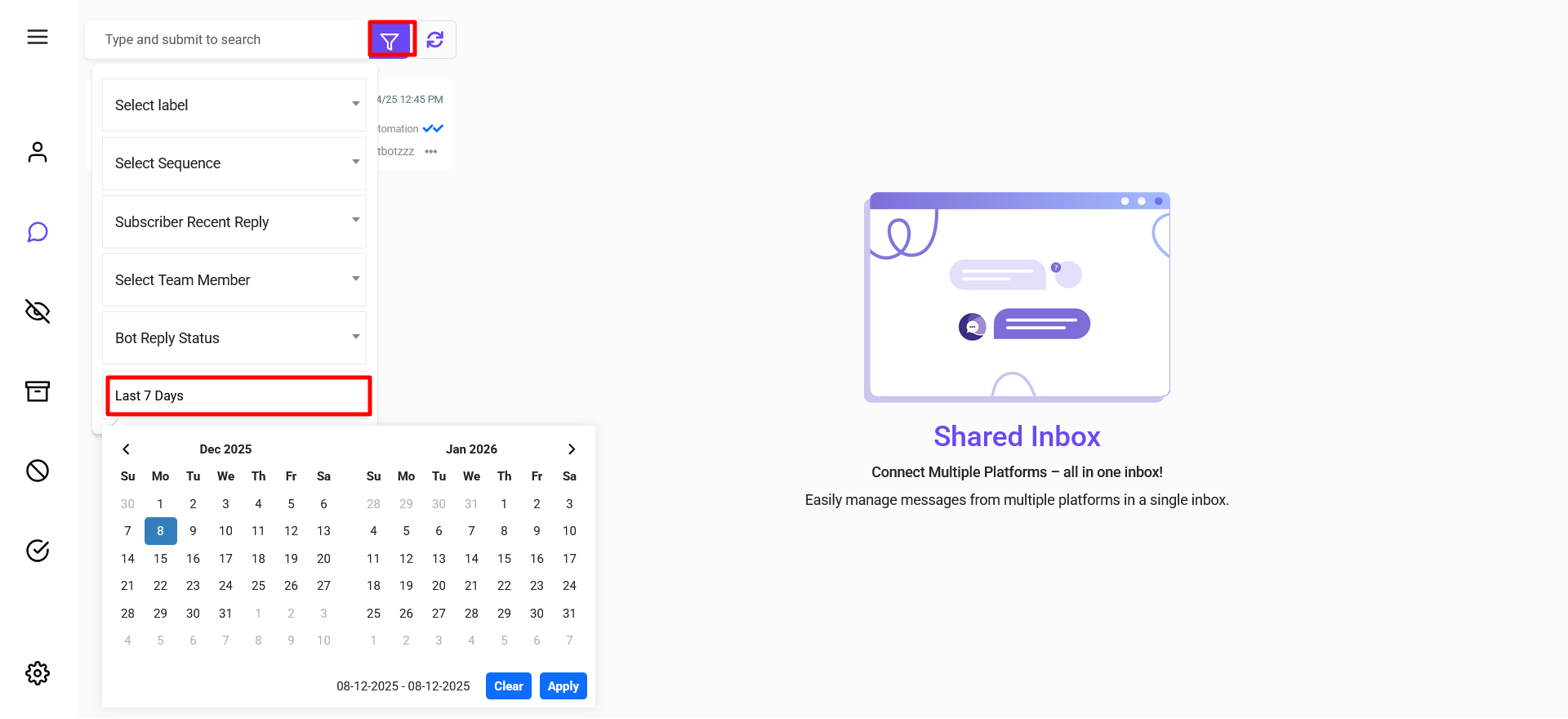Image resolution: width=1568 pixels, height=719 pixels.
Task: Click the Last 7 Days date field
Action: pyautogui.click(x=238, y=396)
